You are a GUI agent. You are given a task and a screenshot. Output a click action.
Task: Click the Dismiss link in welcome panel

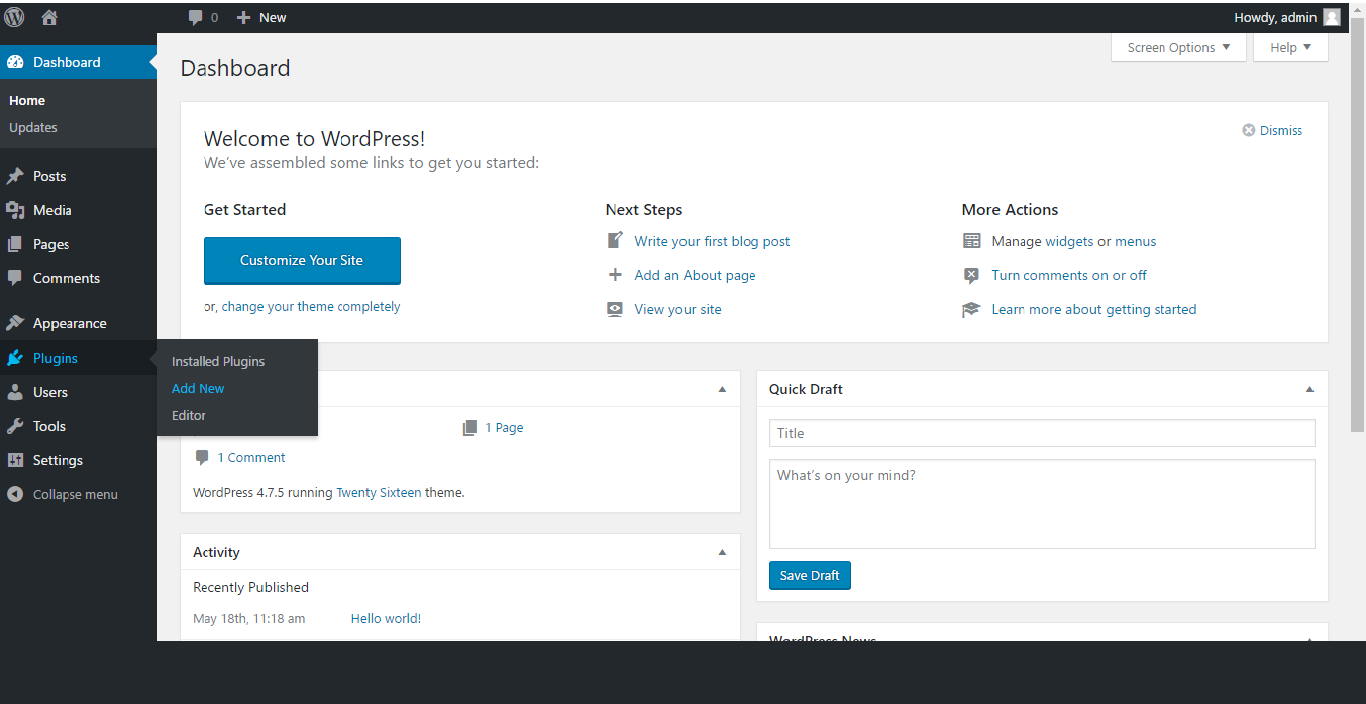pyautogui.click(x=1281, y=130)
